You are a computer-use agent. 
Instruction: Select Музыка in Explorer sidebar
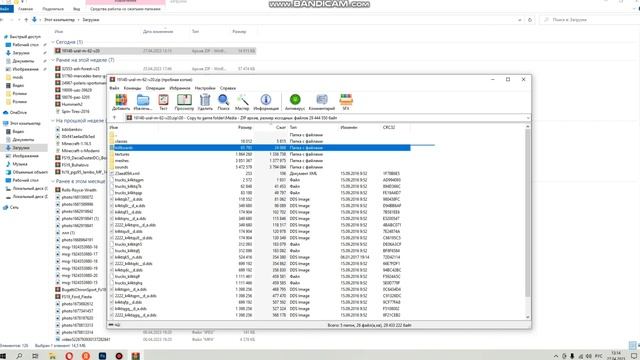(20, 164)
